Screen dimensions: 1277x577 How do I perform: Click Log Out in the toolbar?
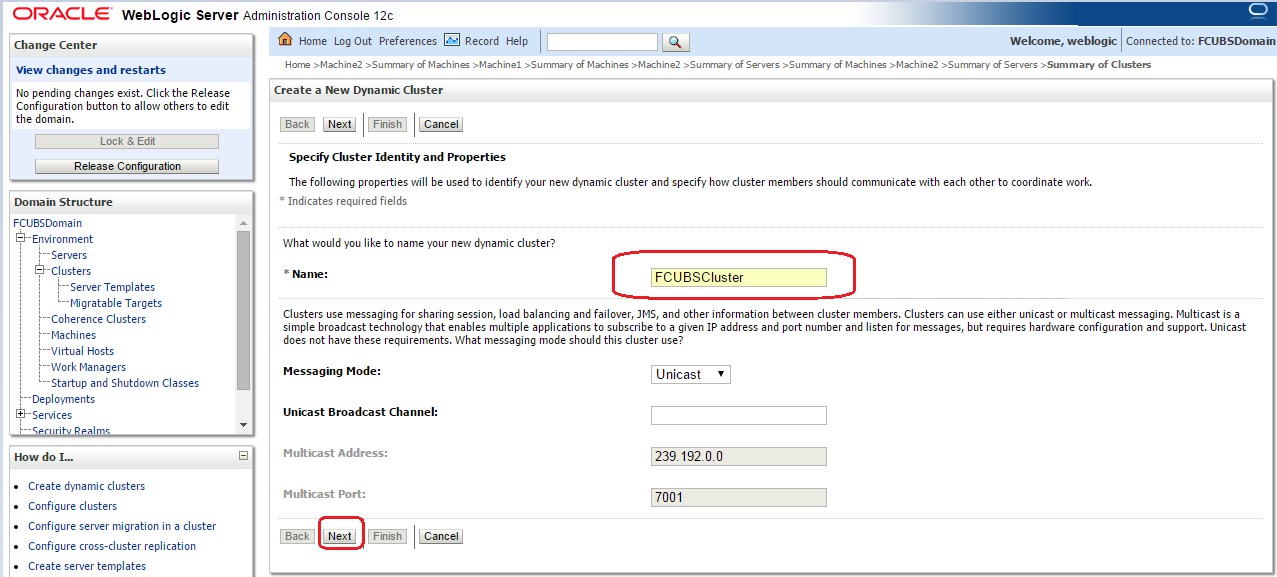[x=353, y=41]
